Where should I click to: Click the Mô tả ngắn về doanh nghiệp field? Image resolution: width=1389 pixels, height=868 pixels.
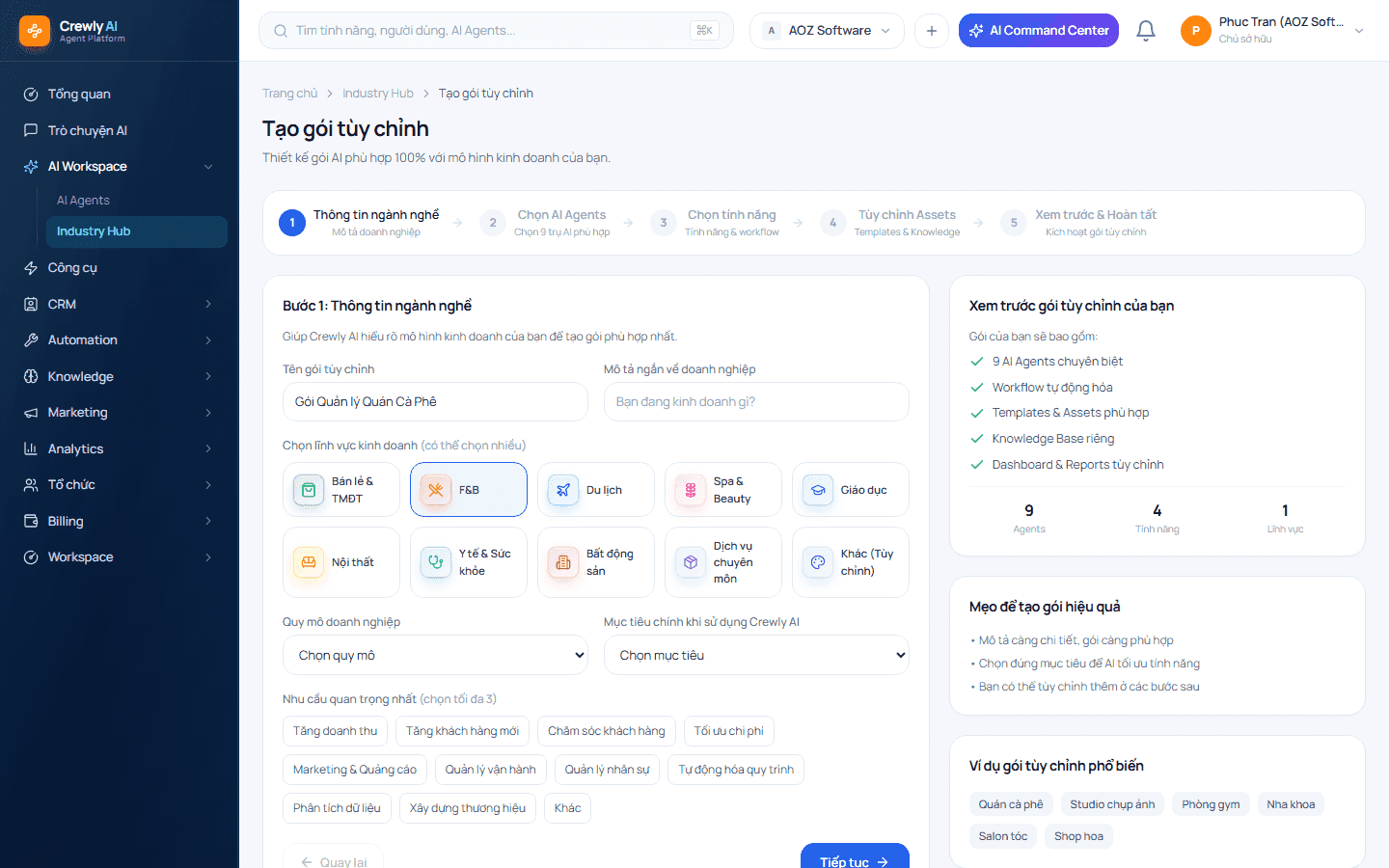point(756,402)
